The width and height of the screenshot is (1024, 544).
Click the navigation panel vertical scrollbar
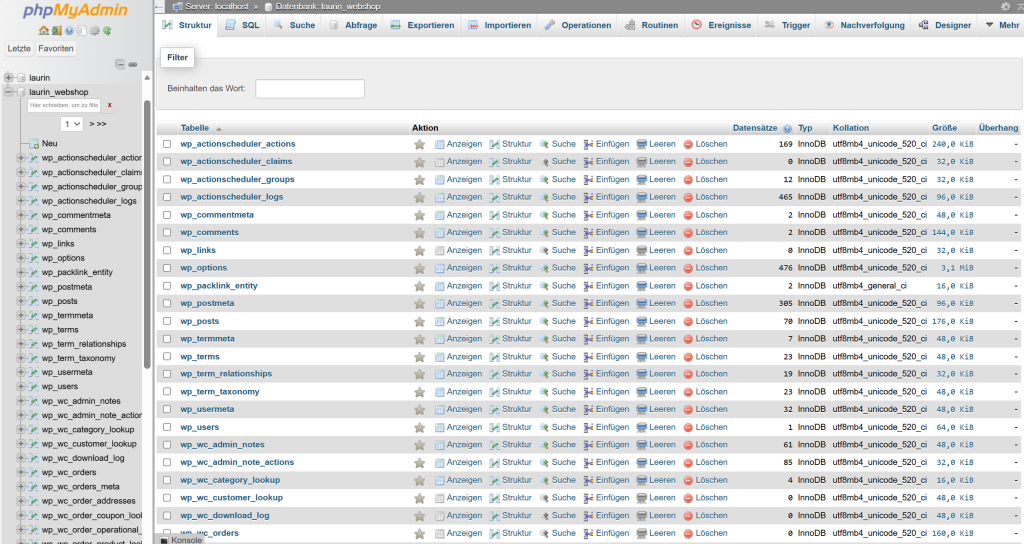point(147,235)
